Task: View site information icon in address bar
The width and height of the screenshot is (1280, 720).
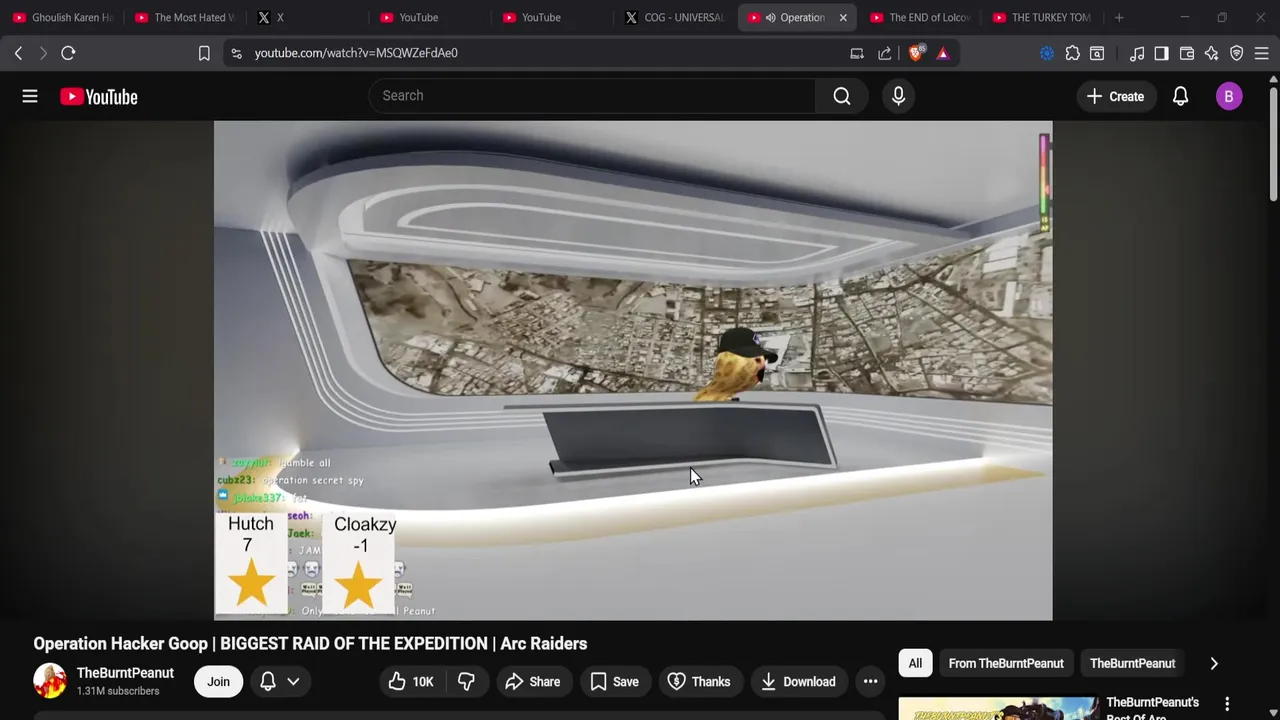Action: [236, 53]
